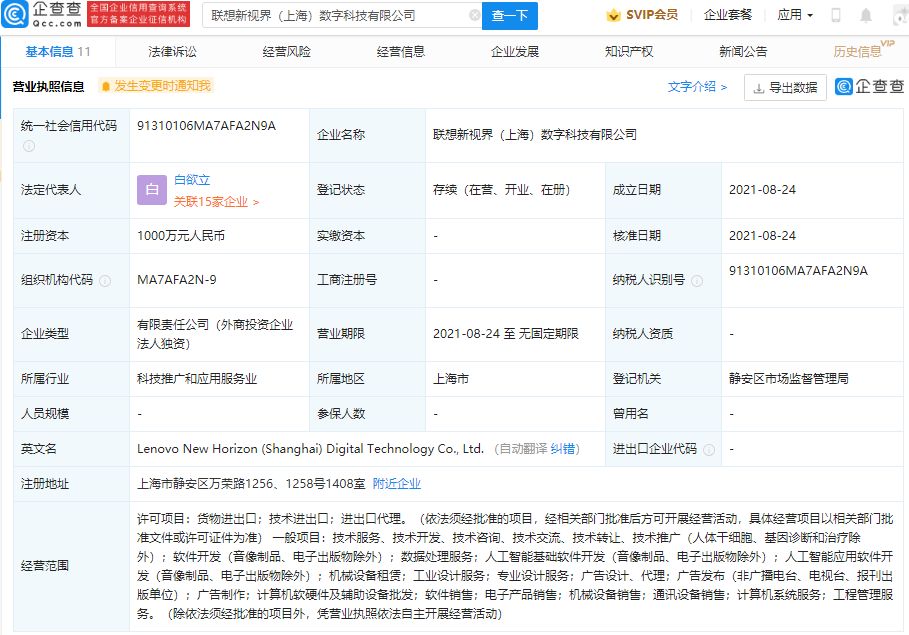909x635 pixels.
Task: Open legal representative 白欲立 link
Action: 192,180
